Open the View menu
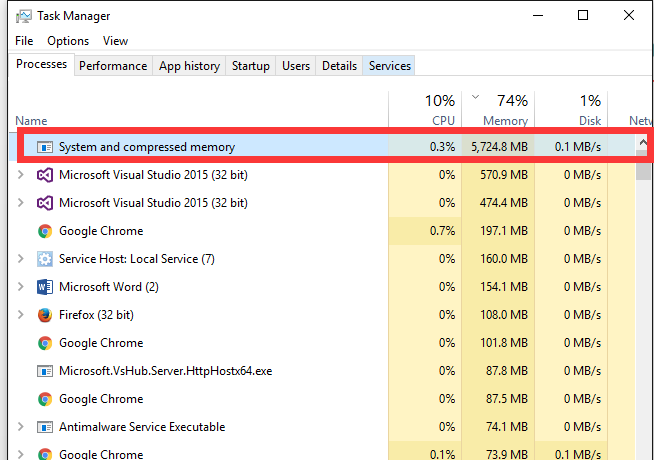654x460 pixels. coord(115,41)
